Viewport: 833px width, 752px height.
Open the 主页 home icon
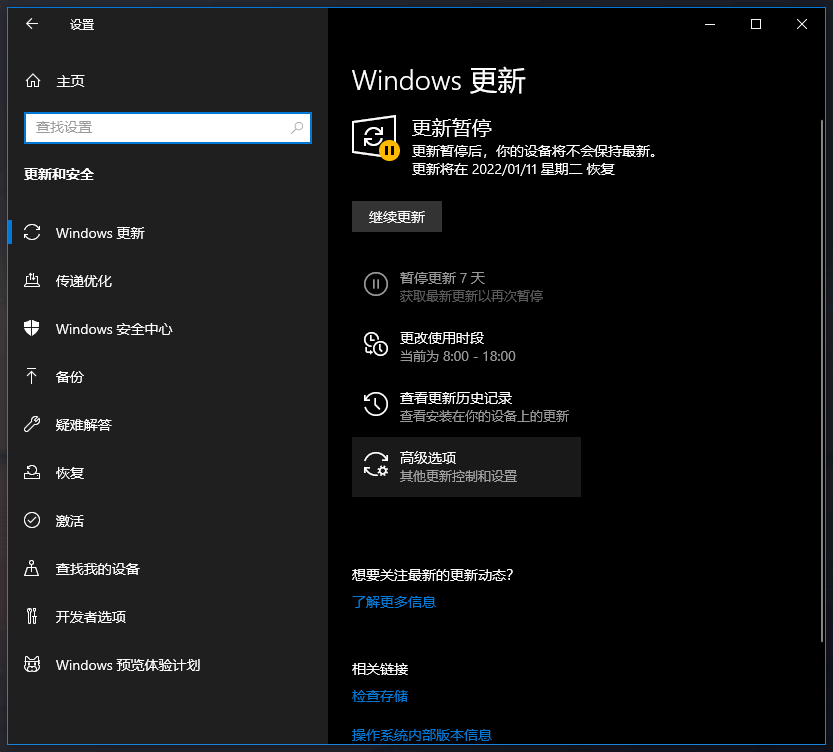click(x=33, y=81)
